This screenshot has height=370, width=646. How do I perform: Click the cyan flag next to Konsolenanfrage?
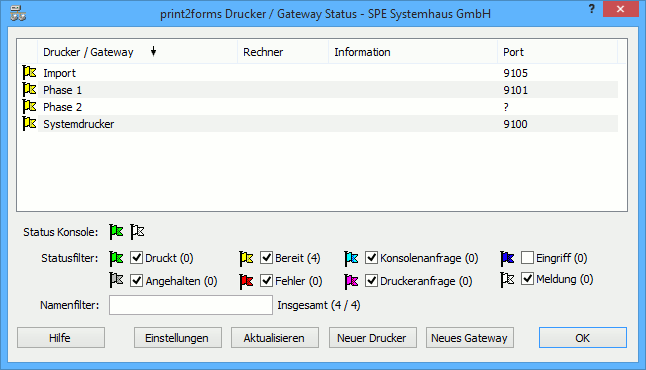(351, 258)
